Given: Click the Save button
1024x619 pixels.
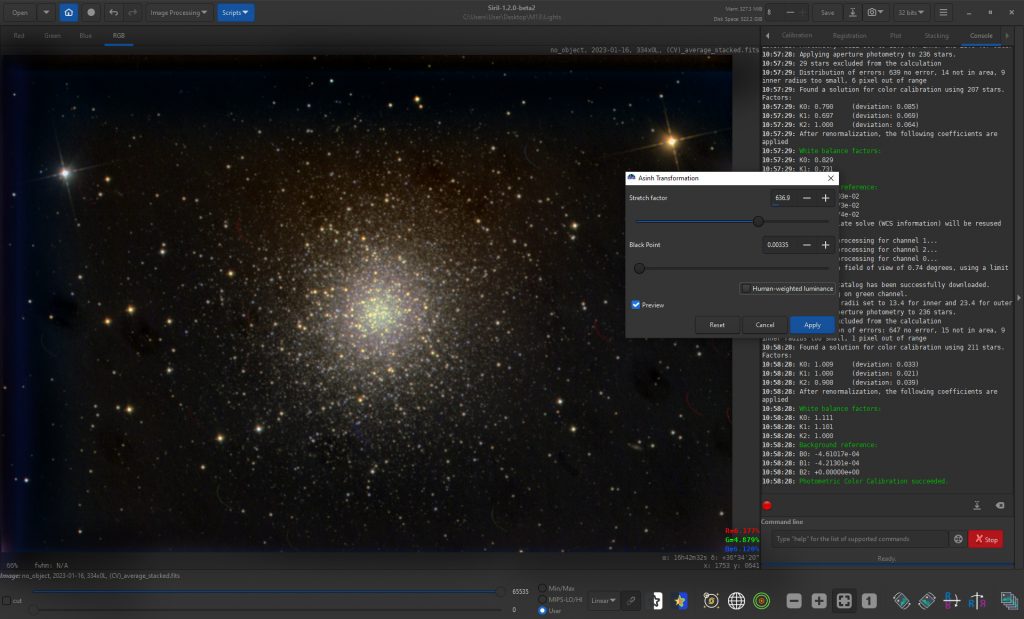Looking at the screenshot, I should point(827,12).
